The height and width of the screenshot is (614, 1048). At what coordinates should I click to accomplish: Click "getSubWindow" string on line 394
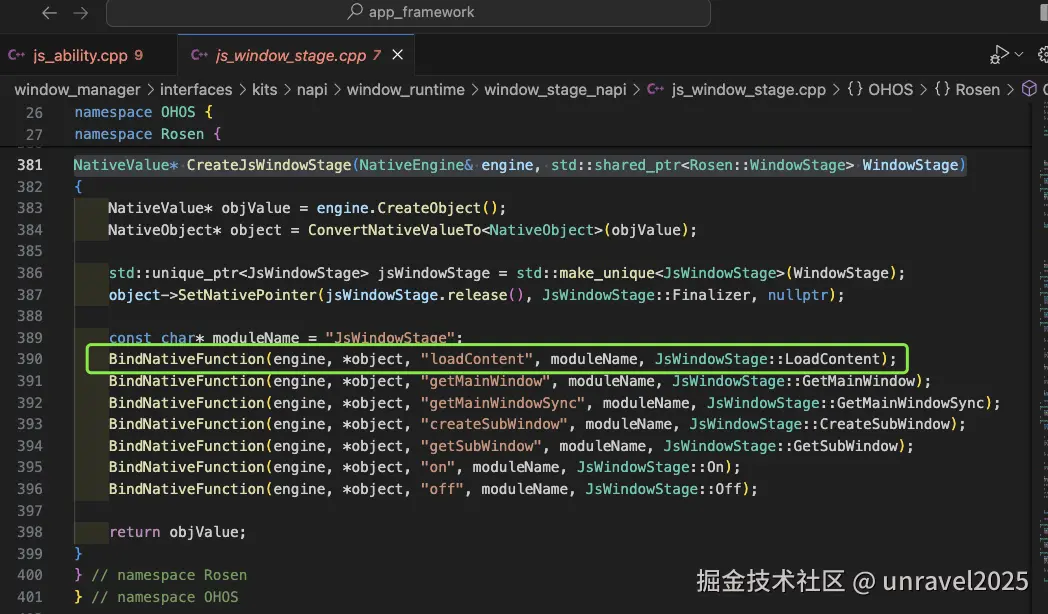[481, 446]
